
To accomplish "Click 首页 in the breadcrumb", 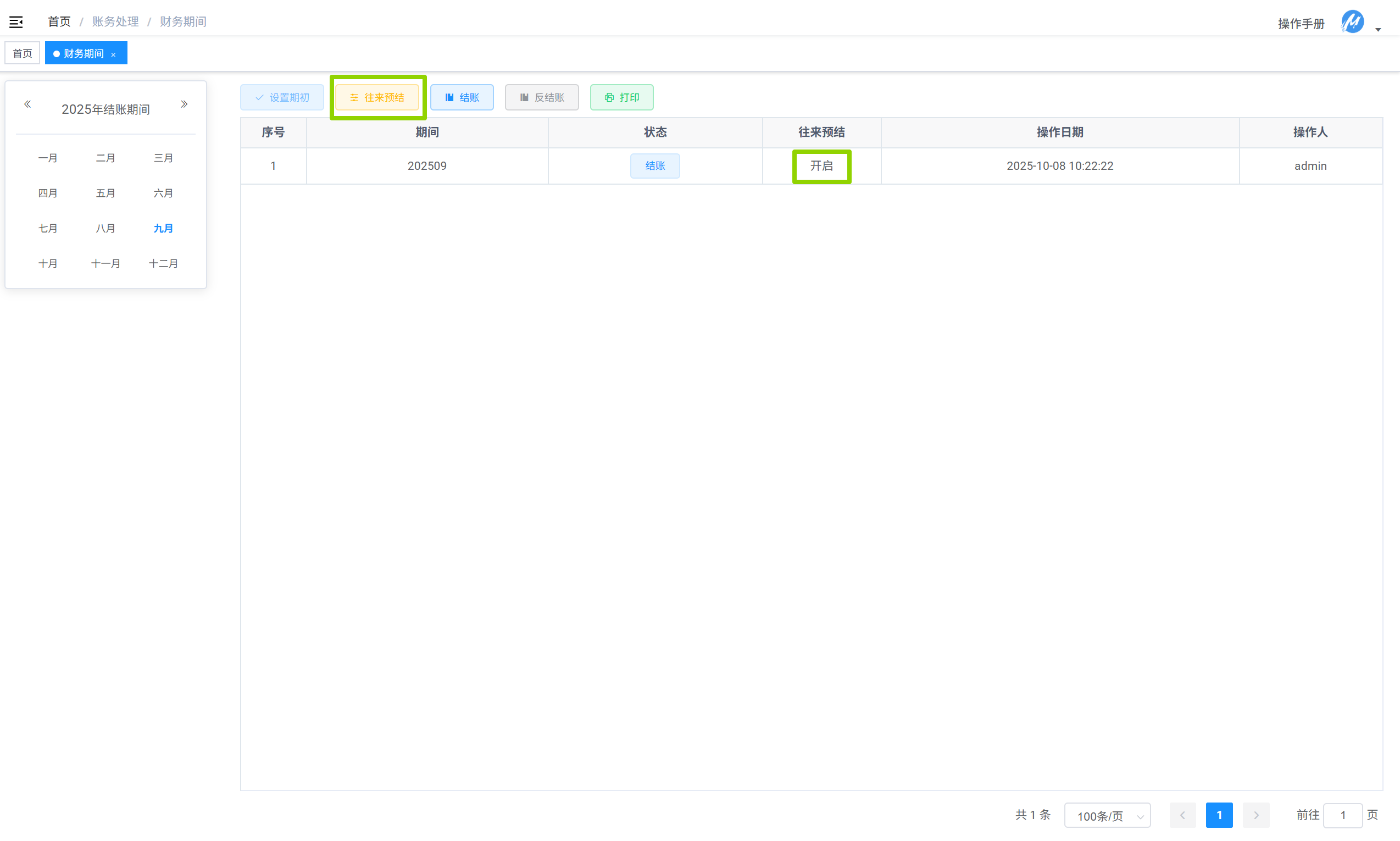I will [x=59, y=21].
